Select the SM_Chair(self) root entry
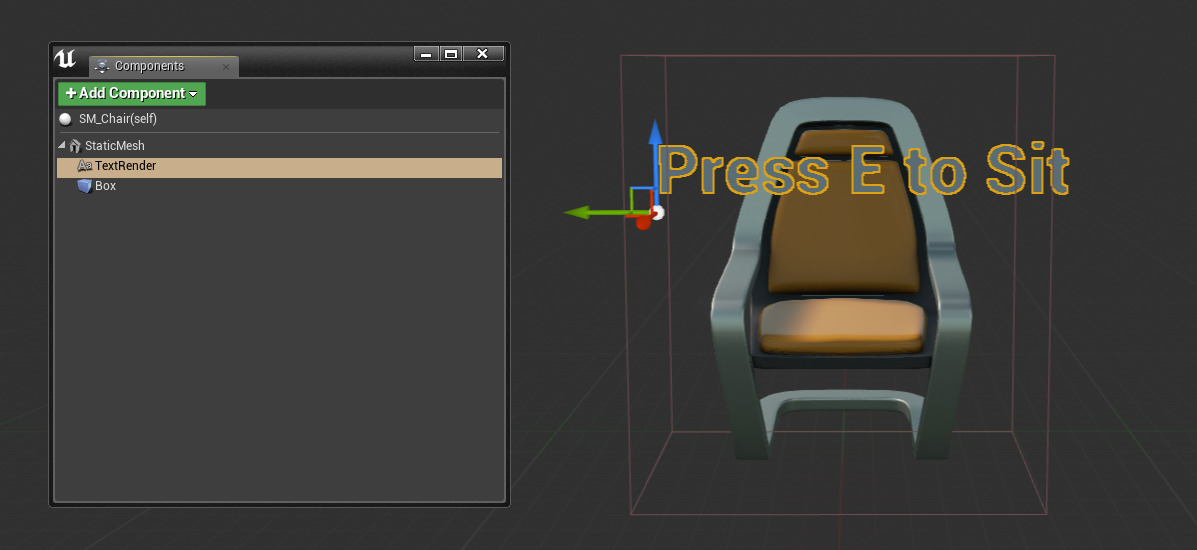 click(279, 119)
